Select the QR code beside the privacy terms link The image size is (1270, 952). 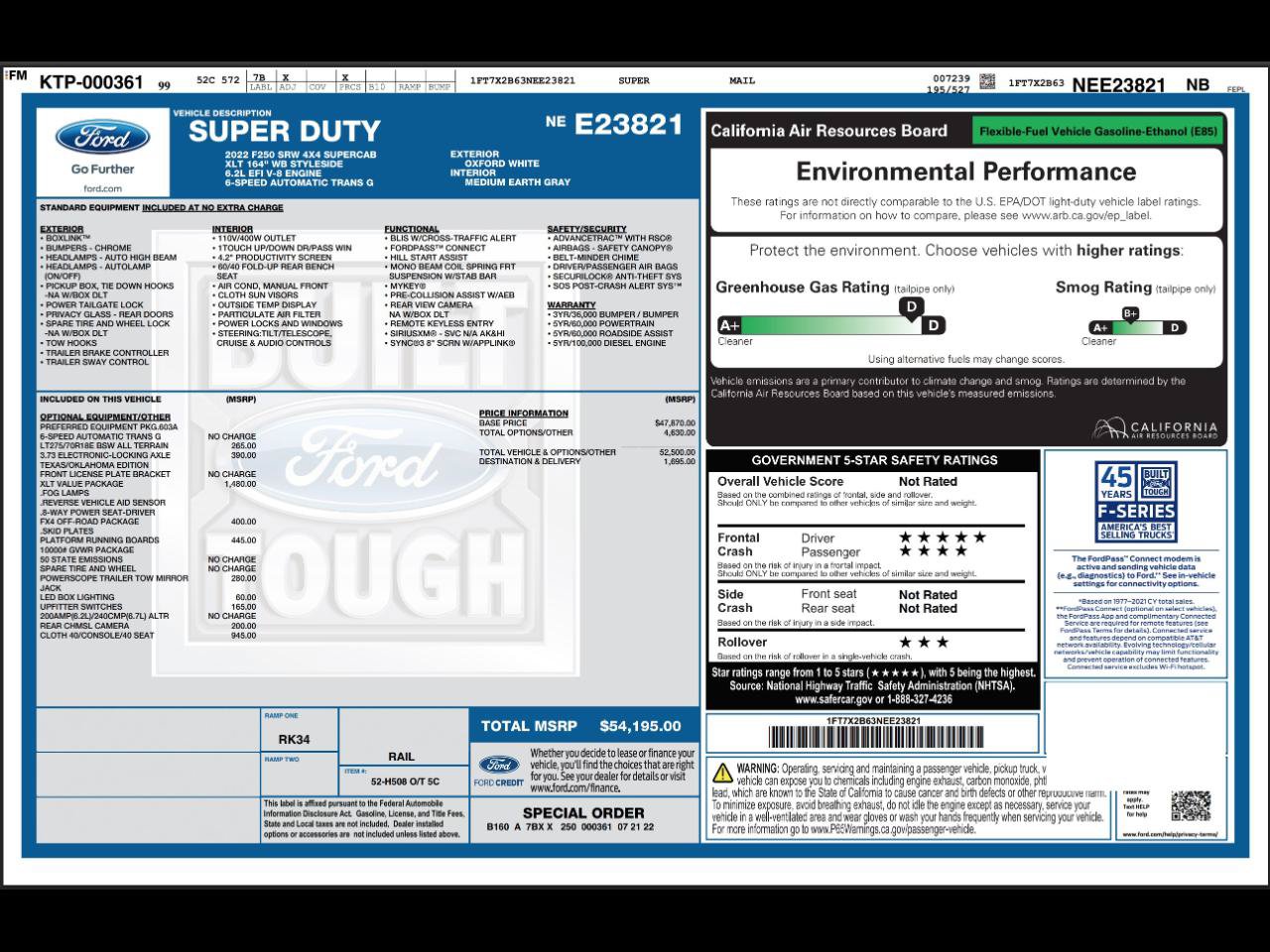tap(1191, 805)
